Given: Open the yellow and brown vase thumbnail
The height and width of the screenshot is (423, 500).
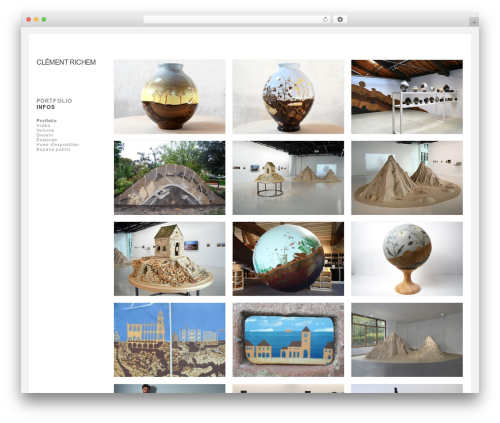Looking at the screenshot, I should click(x=170, y=97).
